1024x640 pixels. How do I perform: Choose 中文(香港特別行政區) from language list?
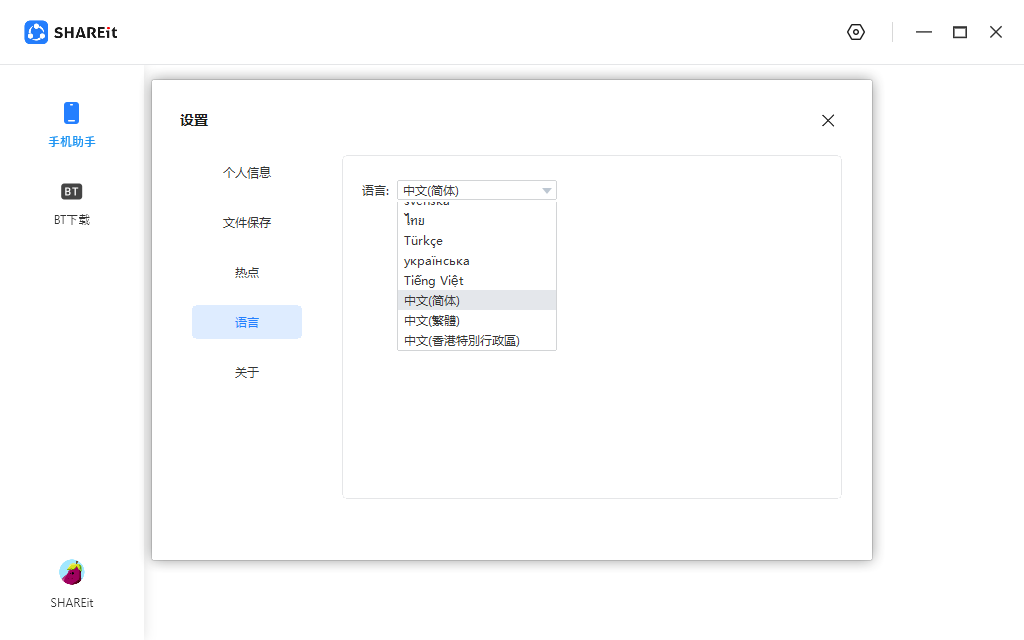[477, 340]
